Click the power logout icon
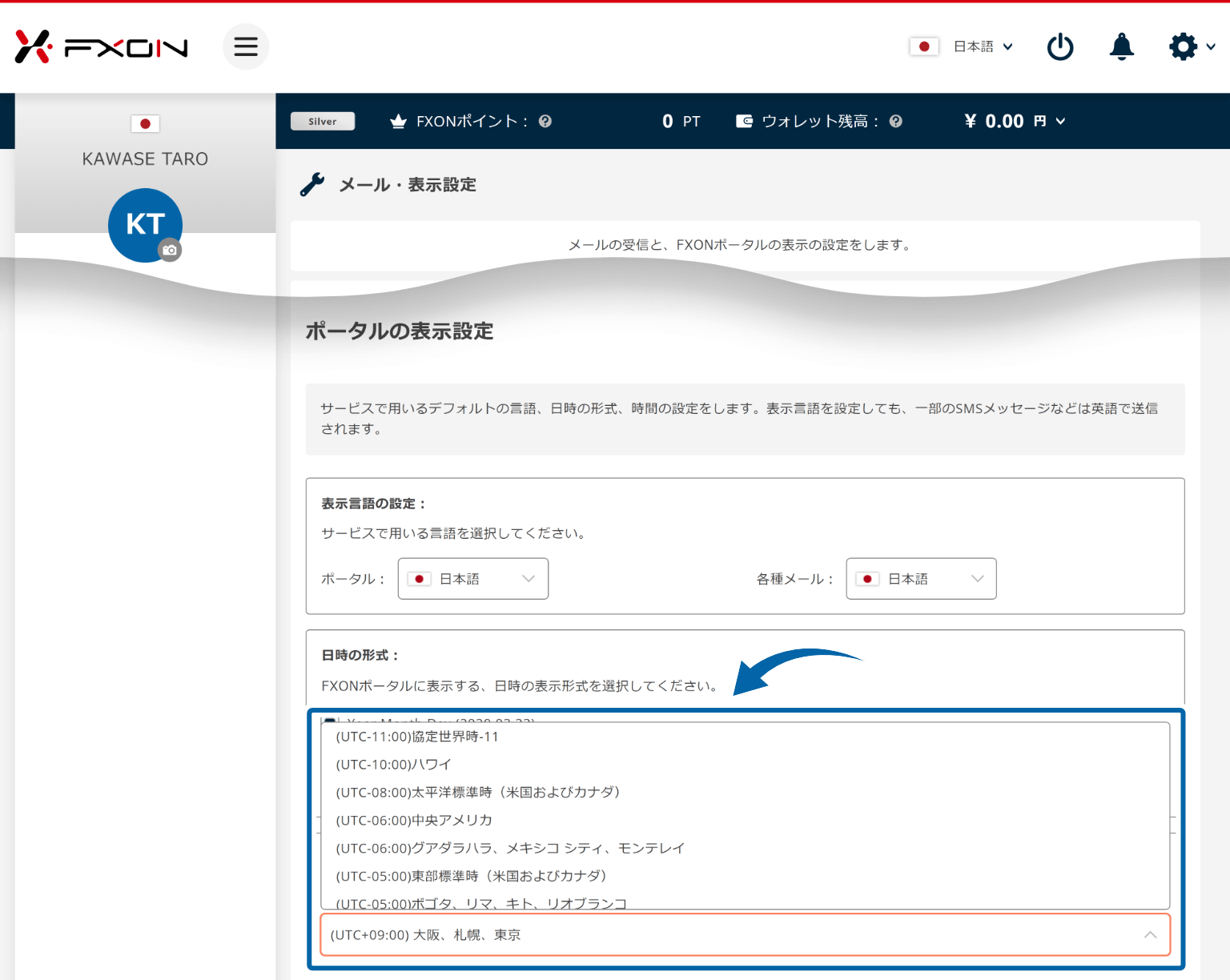Screen dimensions: 1230x980 click(x=1060, y=46)
